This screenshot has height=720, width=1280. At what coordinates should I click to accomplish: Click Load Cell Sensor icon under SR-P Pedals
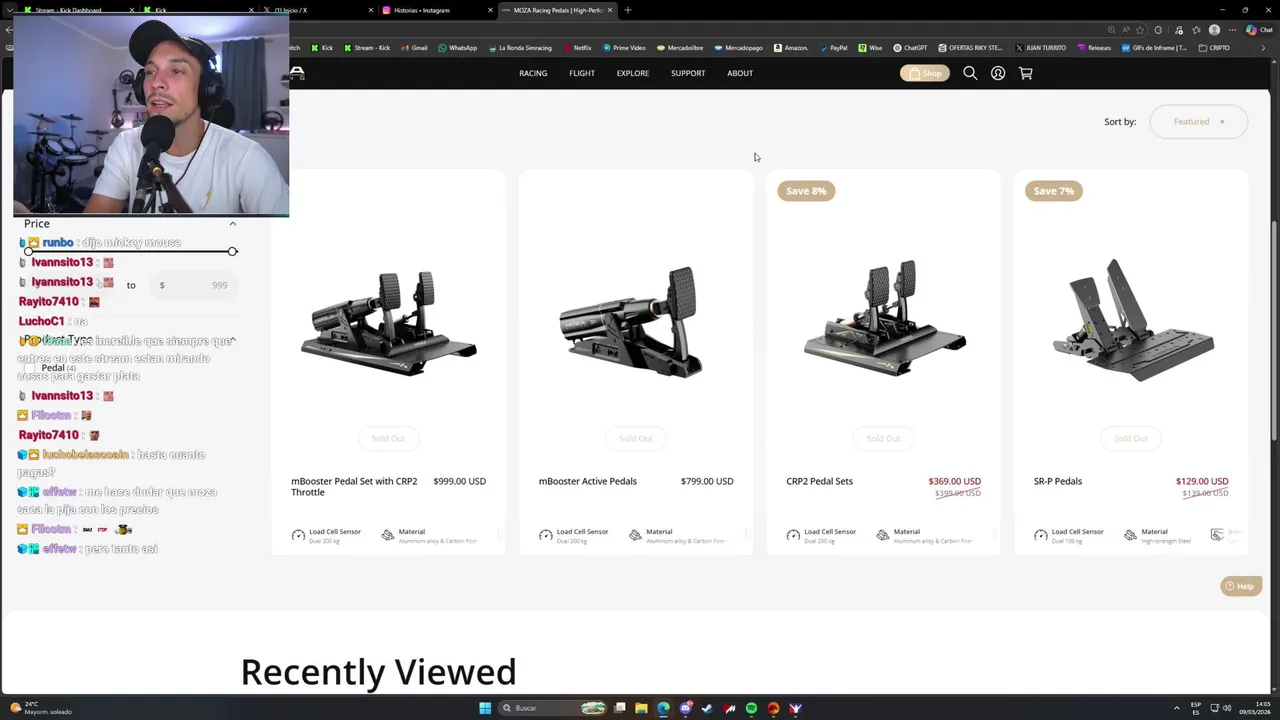(1041, 536)
